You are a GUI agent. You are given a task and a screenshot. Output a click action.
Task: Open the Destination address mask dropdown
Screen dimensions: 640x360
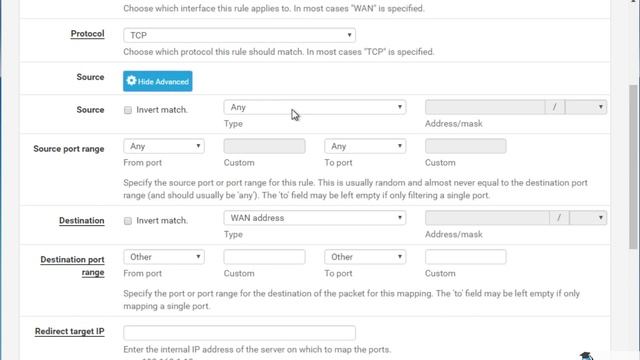(588, 218)
